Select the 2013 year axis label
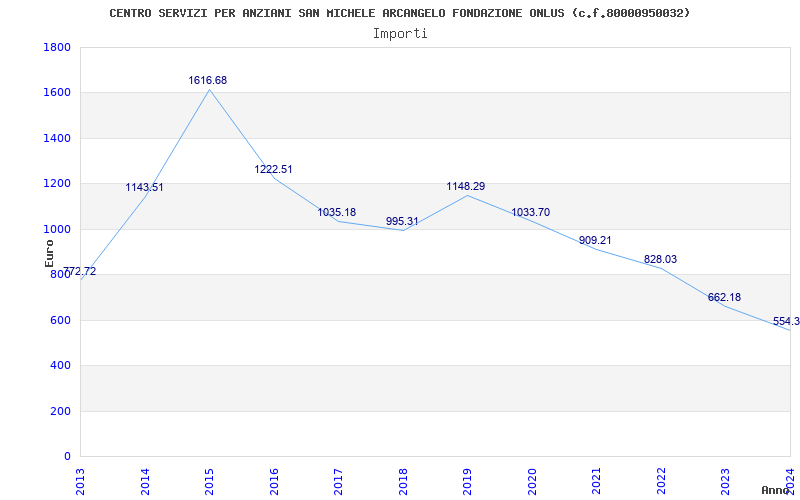800x500 pixels. 81,481
